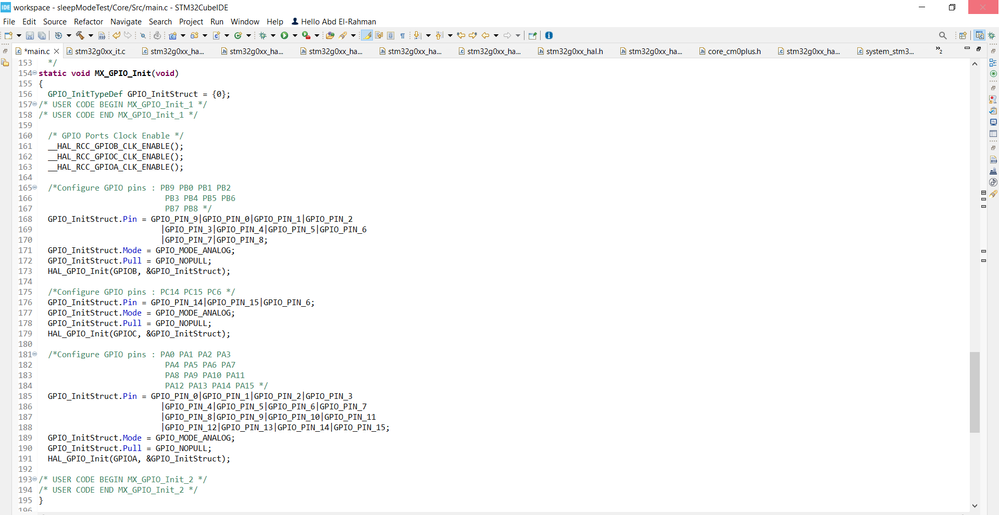
Task: Open the Outline view icon in right sidebar
Action: coord(993,62)
